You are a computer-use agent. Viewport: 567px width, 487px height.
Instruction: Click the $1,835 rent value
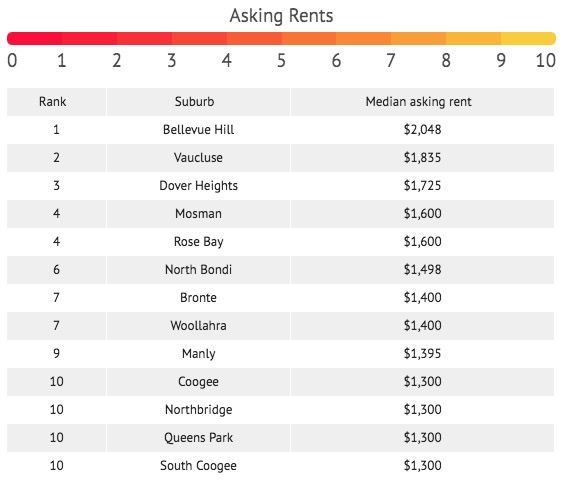(x=422, y=158)
